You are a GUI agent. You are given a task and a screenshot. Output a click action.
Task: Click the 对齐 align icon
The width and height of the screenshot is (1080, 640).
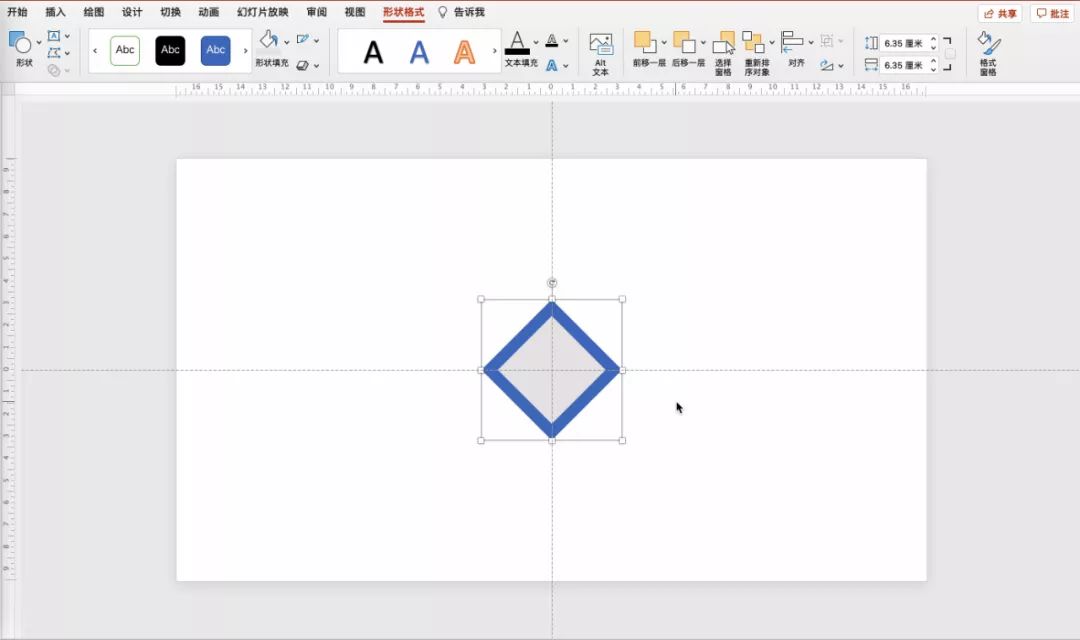792,41
